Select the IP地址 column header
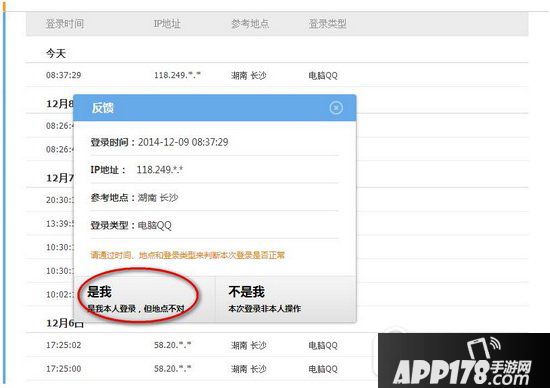The image size is (550, 388). coord(167,24)
